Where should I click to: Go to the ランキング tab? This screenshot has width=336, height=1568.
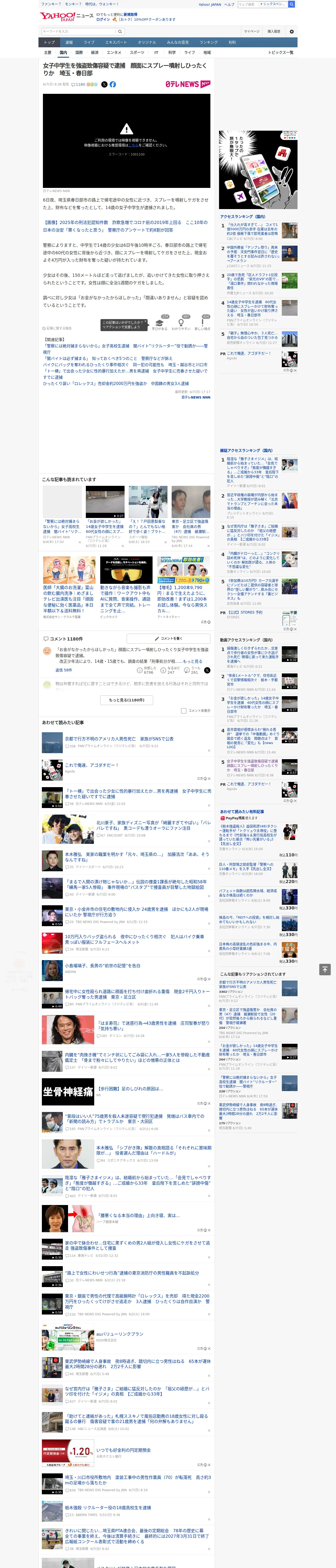[209, 43]
